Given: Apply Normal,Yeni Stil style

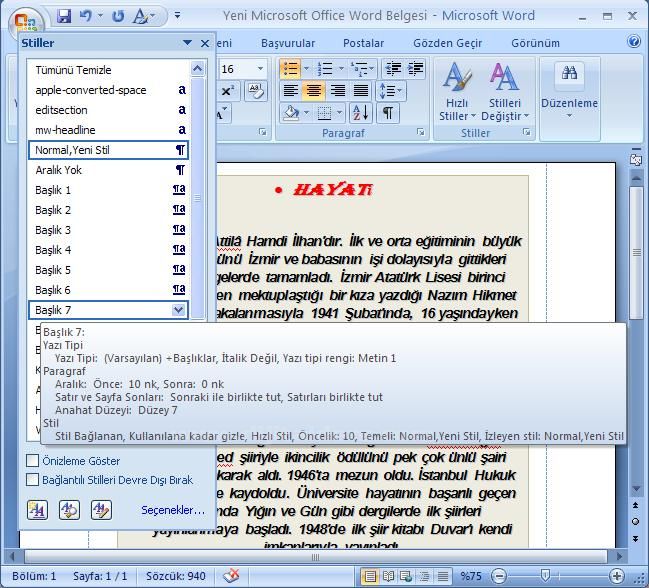Looking at the screenshot, I should [x=108, y=150].
